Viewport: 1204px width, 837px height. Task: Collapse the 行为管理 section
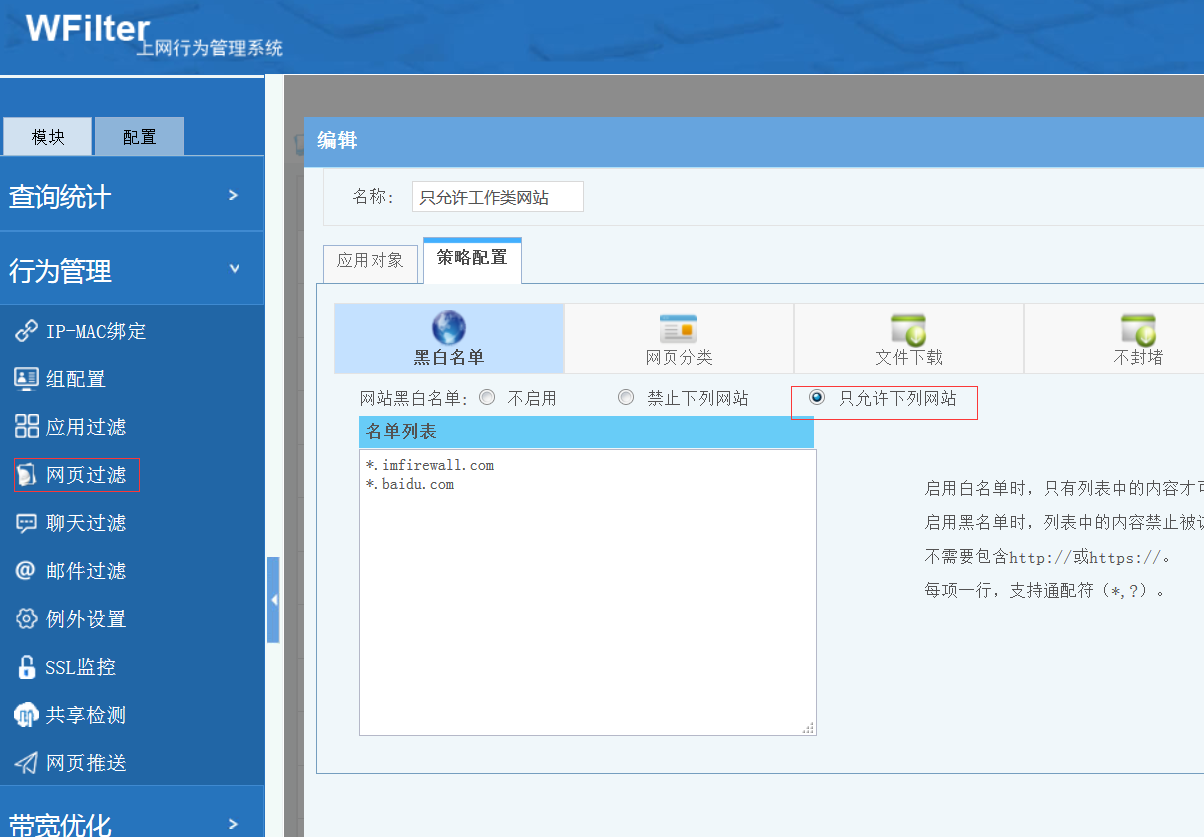pos(132,270)
